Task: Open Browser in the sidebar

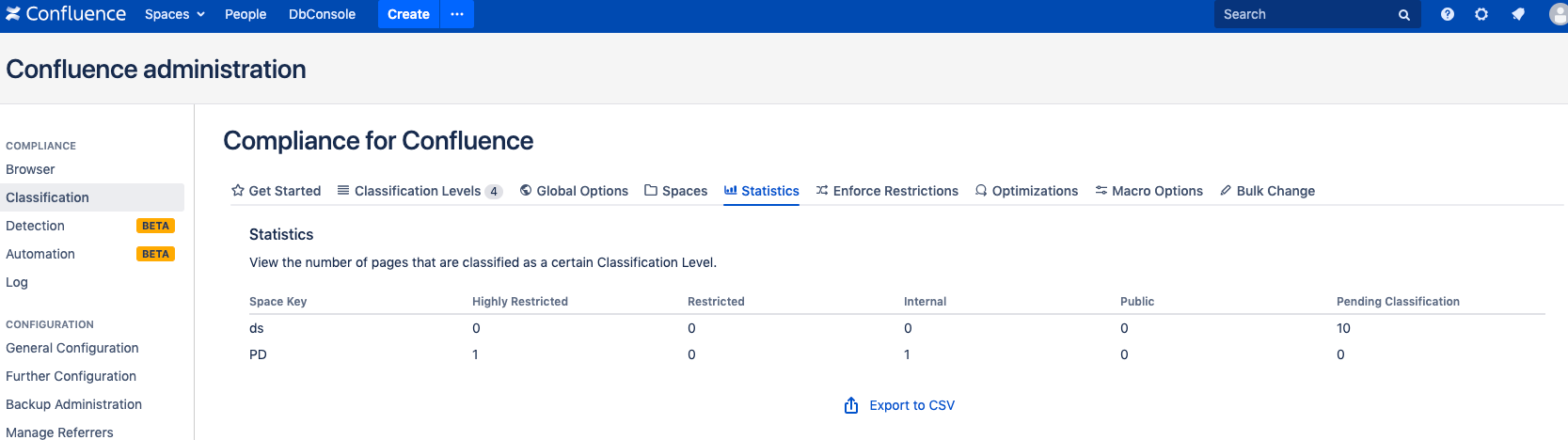Action: 30,169
